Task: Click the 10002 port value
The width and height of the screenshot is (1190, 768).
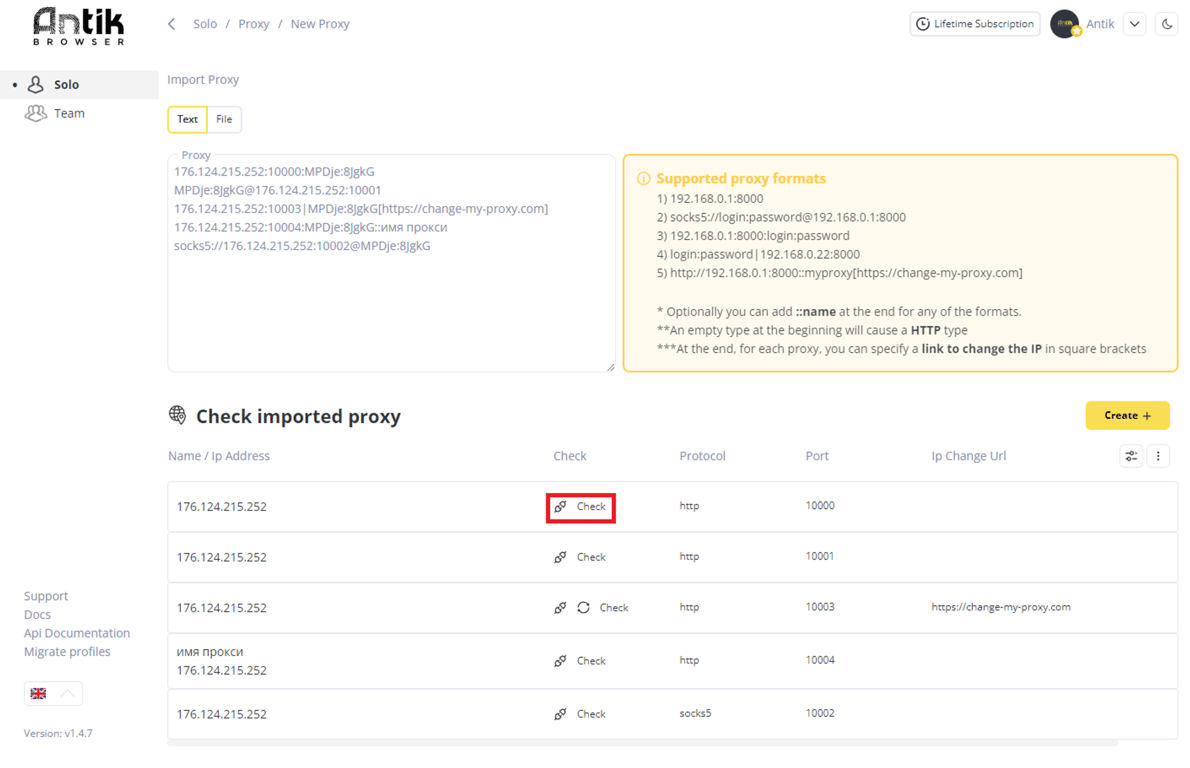Action: click(820, 713)
